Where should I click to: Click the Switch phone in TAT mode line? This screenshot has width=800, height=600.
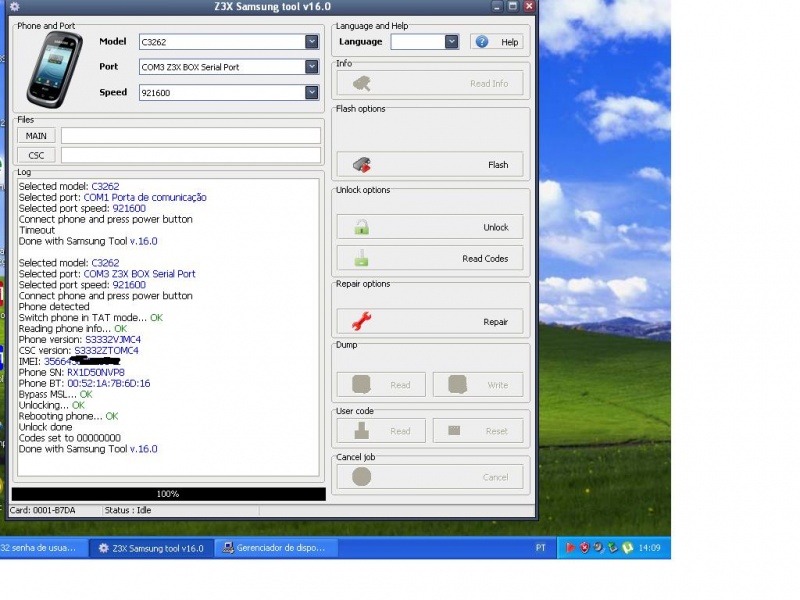[x=91, y=317]
